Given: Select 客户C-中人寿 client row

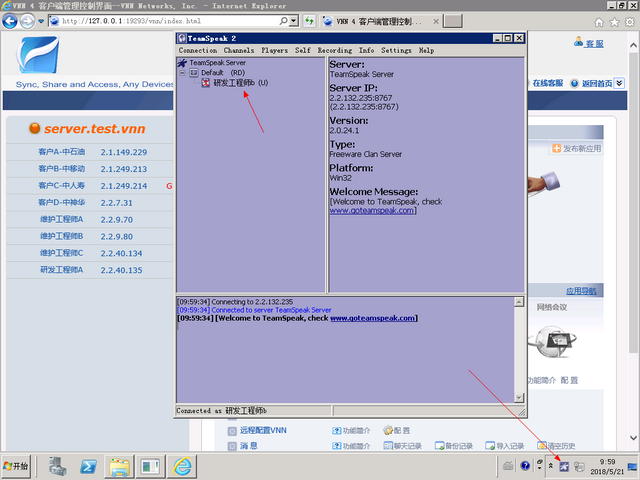Looking at the screenshot, I should [90, 186].
